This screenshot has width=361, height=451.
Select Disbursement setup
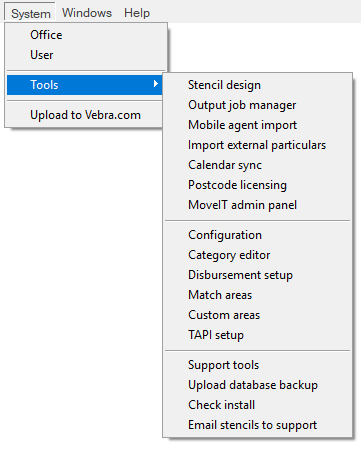point(257,275)
